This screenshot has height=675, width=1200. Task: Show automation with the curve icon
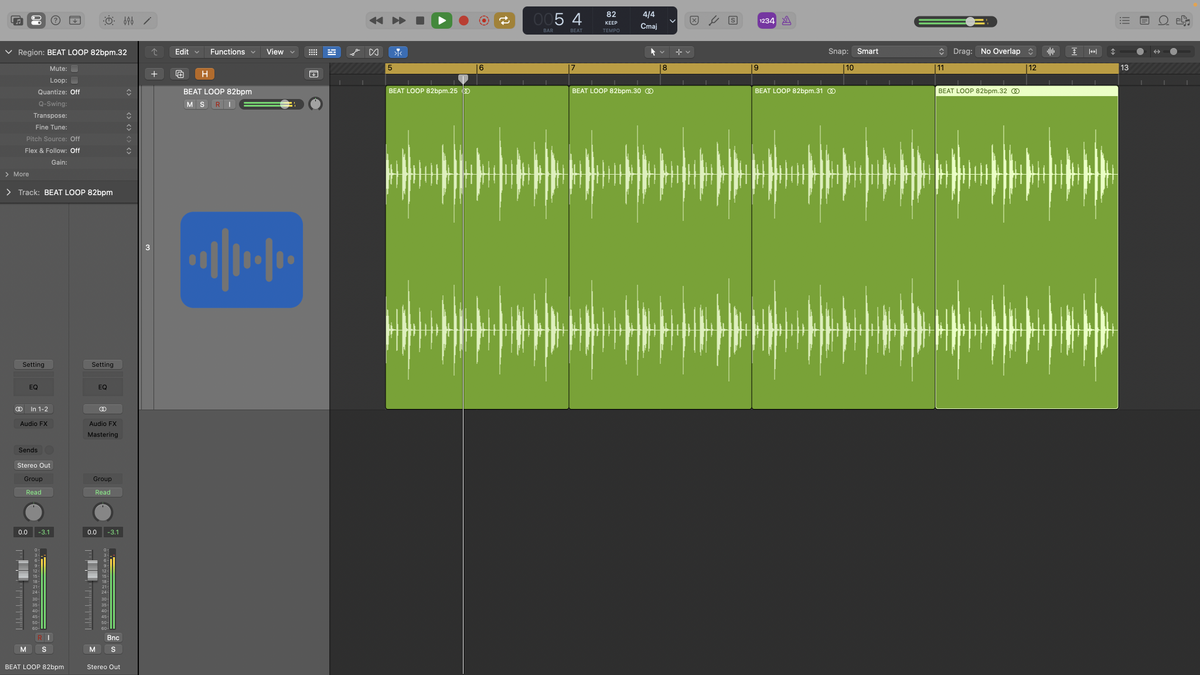(x=355, y=52)
